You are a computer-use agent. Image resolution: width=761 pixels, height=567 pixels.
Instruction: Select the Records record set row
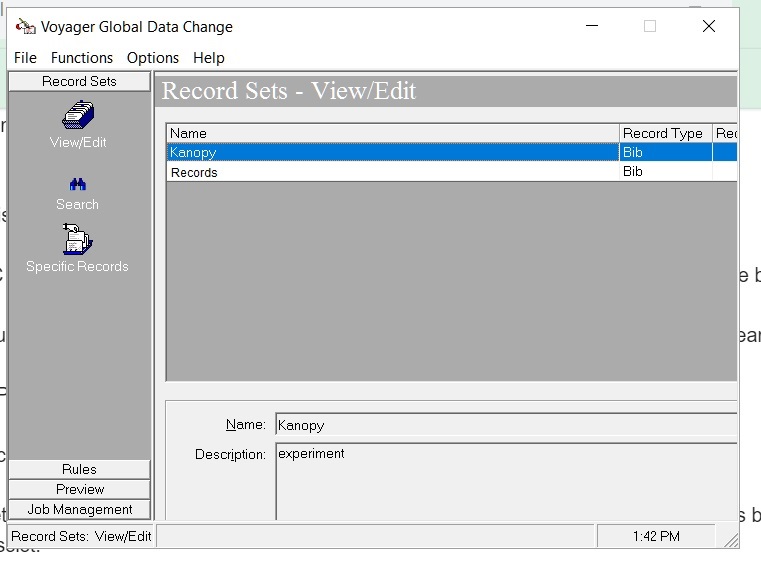[x=392, y=172]
